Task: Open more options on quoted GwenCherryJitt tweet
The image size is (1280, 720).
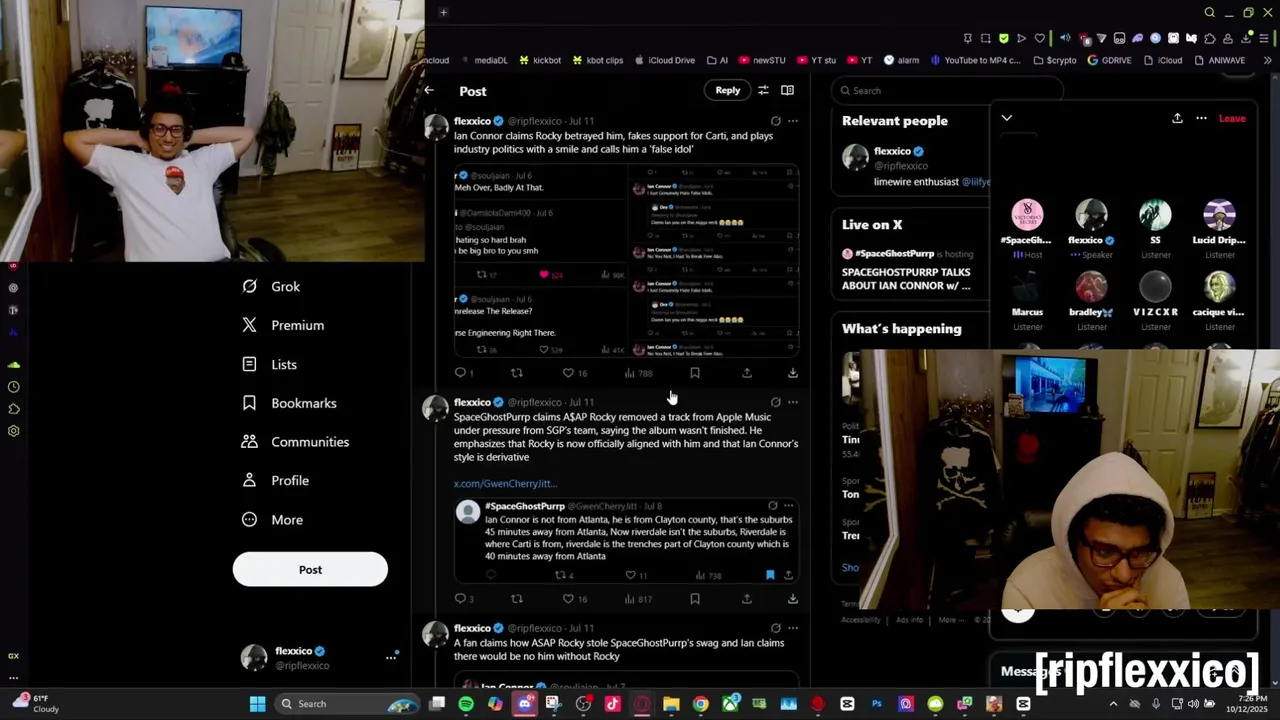Action: click(789, 506)
